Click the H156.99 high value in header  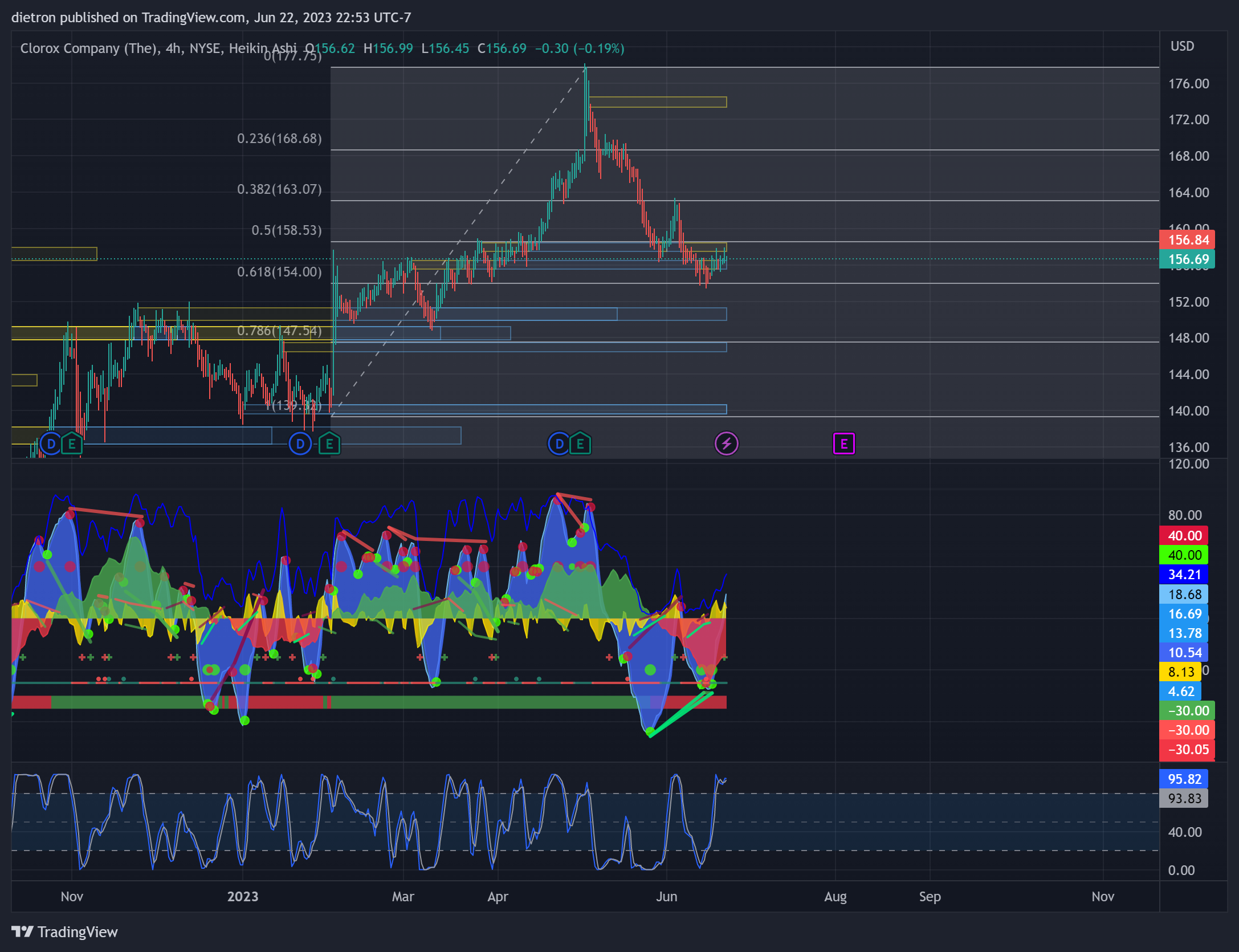click(x=388, y=48)
